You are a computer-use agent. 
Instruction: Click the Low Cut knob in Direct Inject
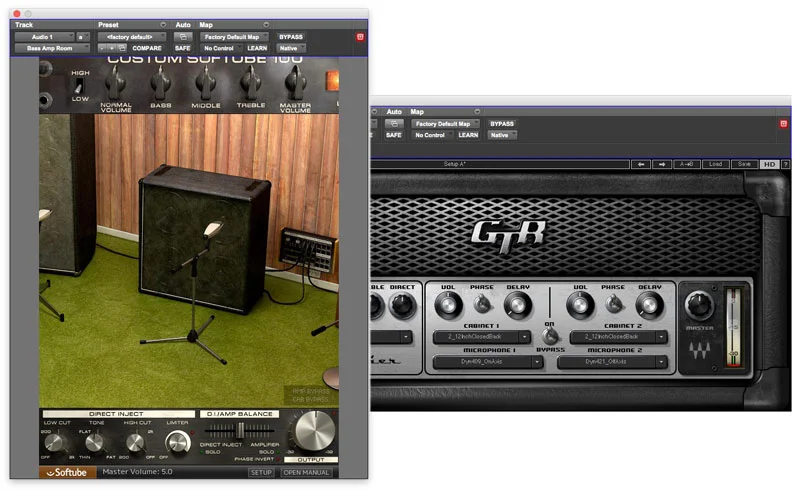click(x=56, y=442)
